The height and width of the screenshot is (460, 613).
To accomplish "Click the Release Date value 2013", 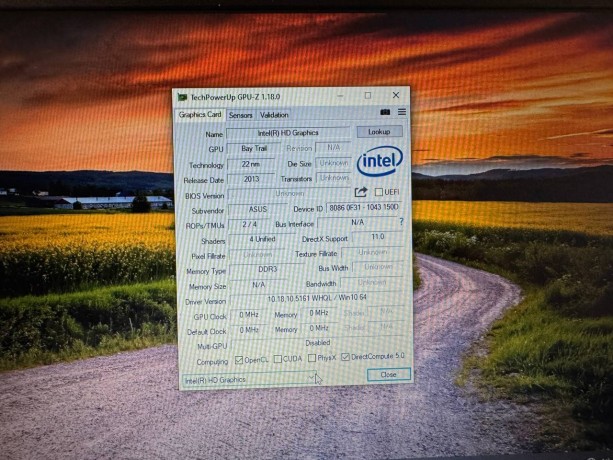I will pyautogui.click(x=251, y=179).
